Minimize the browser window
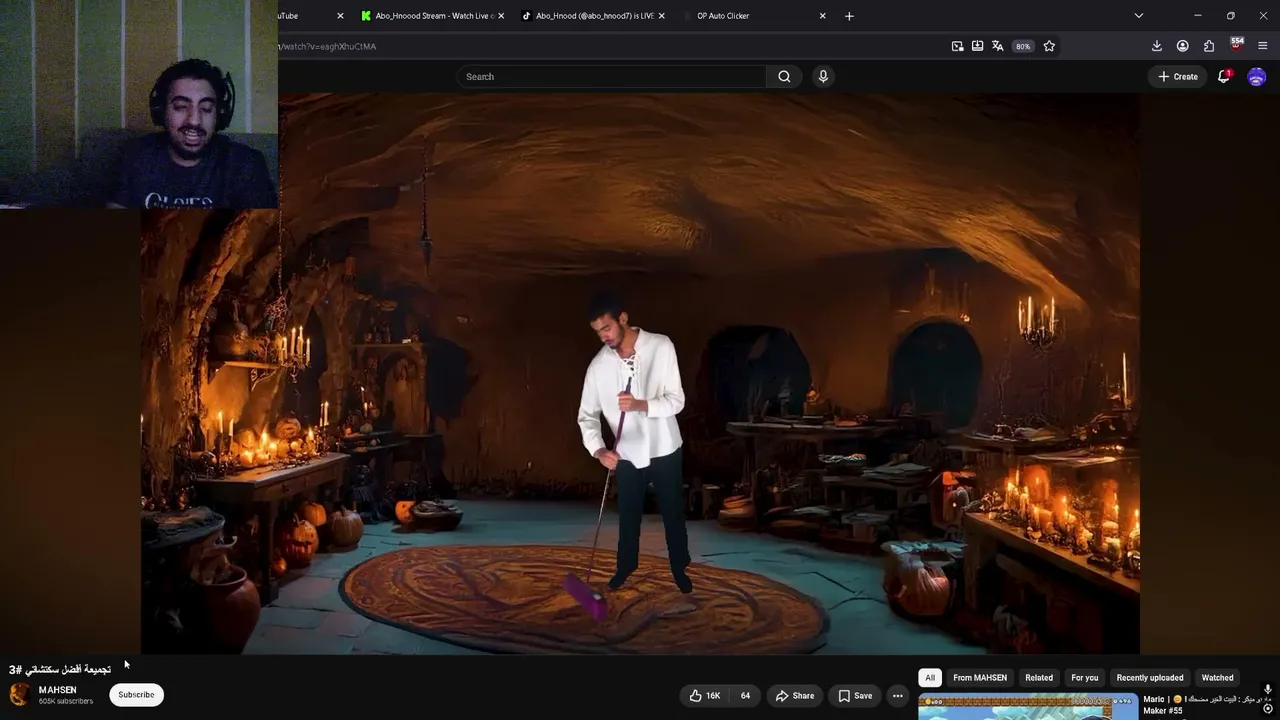The image size is (1280, 720). coord(1197,16)
